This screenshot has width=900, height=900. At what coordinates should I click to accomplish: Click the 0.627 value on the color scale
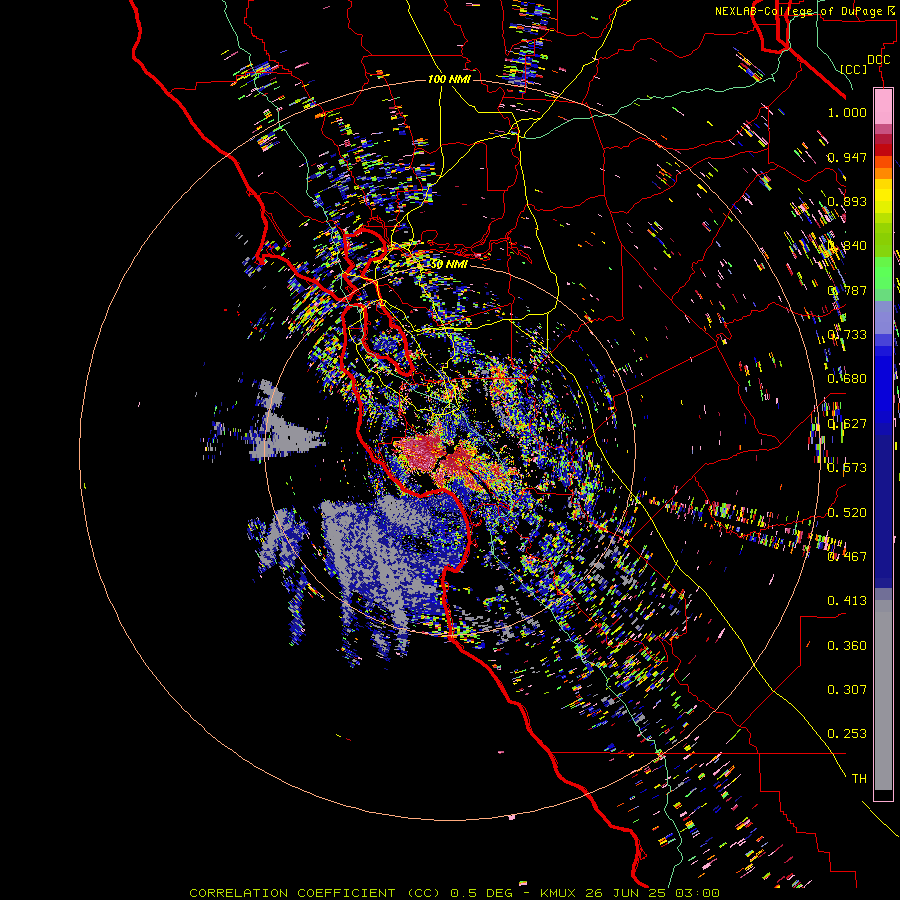(847, 424)
